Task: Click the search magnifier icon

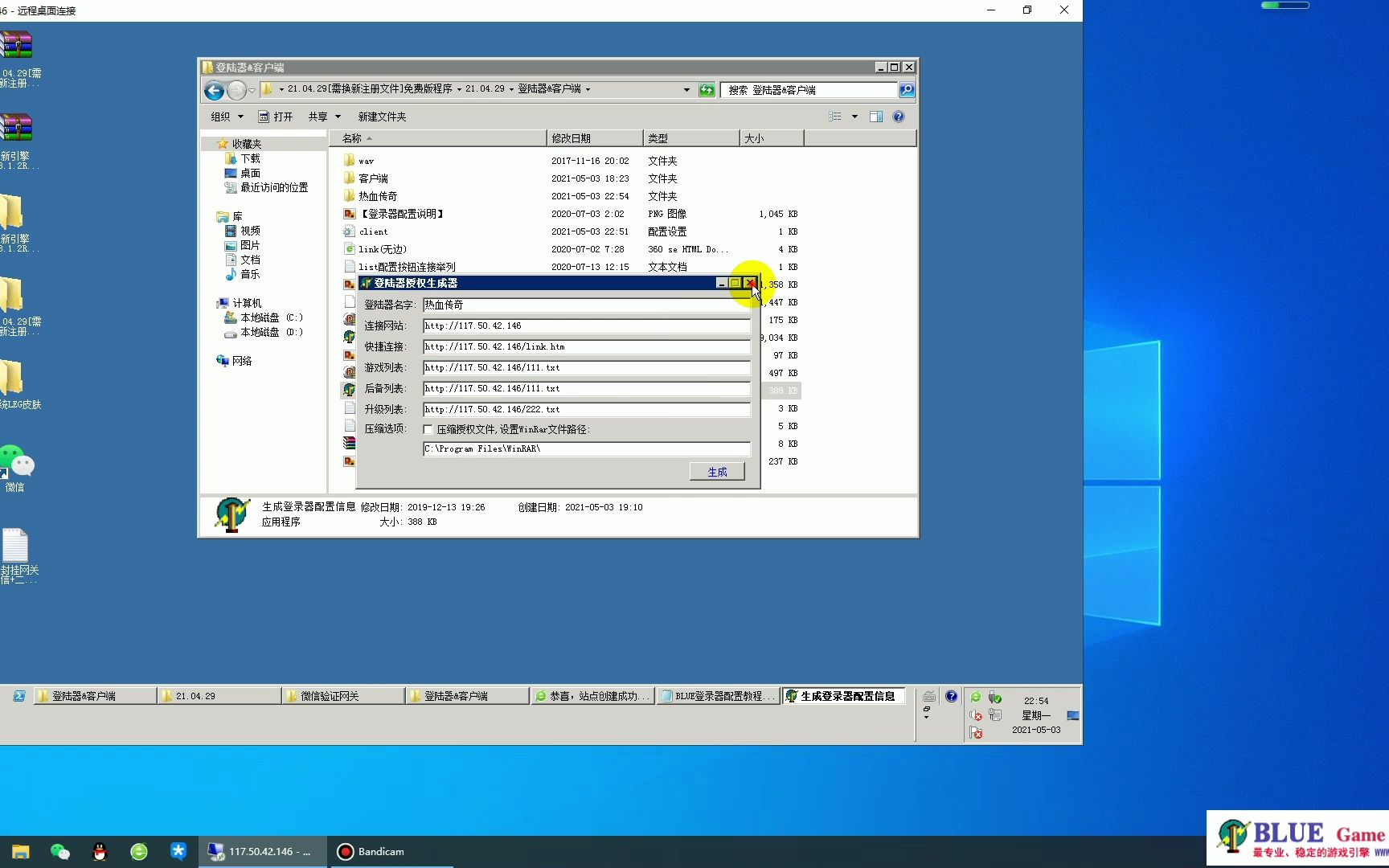Action: pos(907,90)
